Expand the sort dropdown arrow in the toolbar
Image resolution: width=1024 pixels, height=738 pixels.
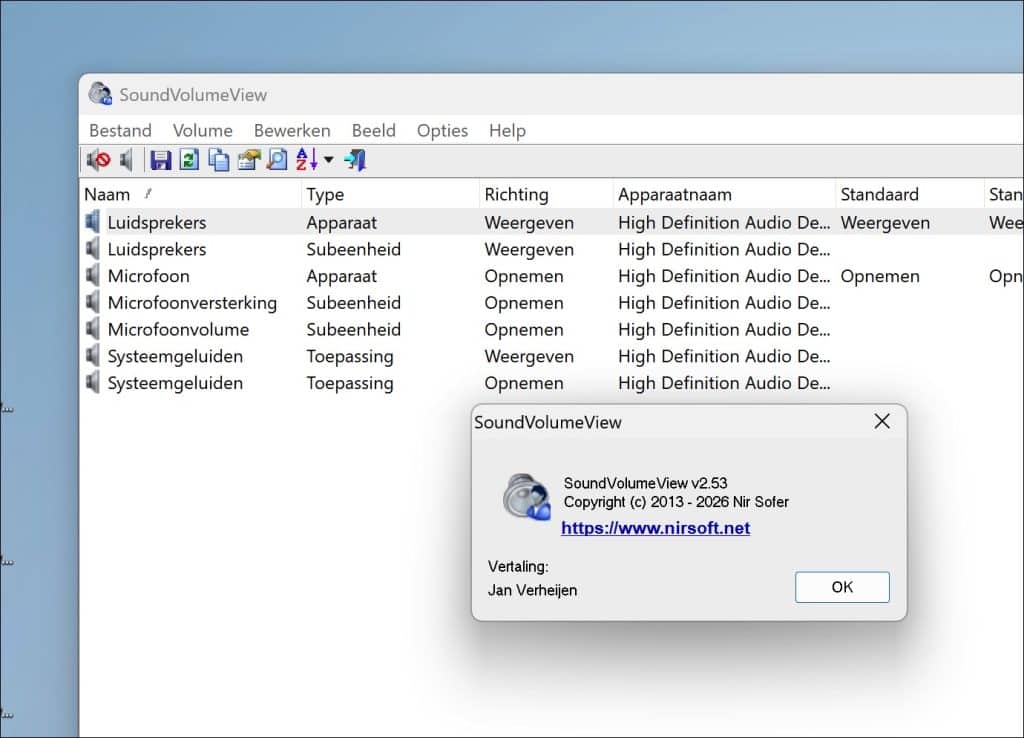pos(328,160)
